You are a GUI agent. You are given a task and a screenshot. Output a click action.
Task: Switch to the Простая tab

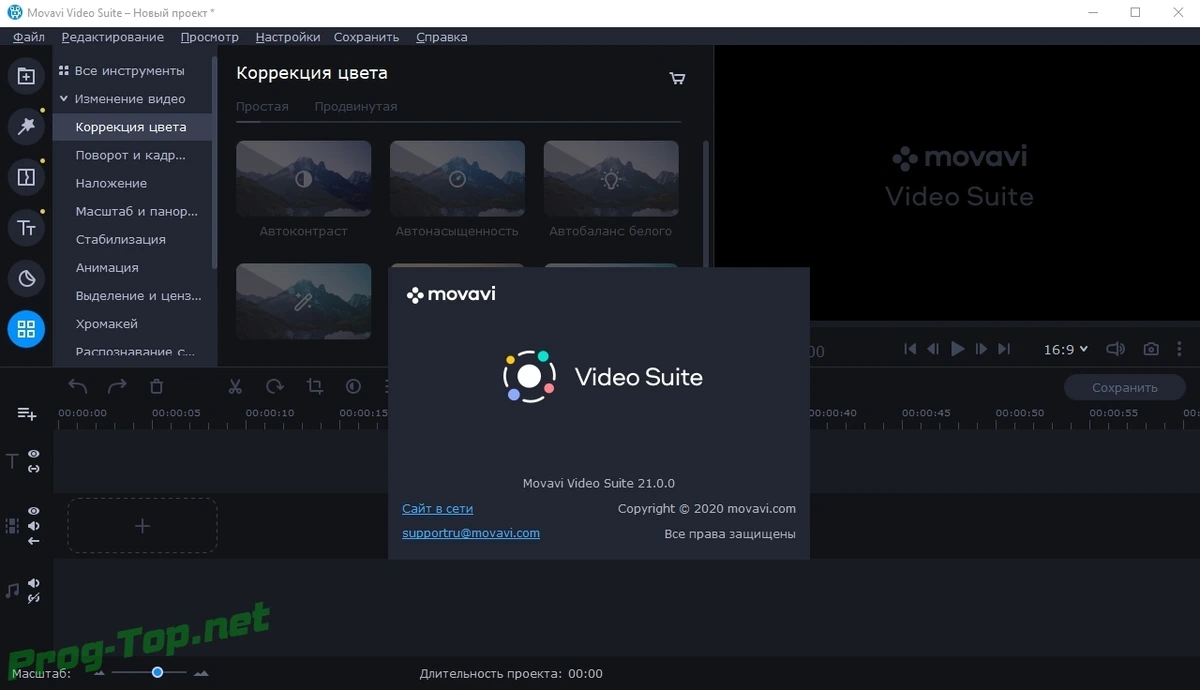(x=262, y=106)
